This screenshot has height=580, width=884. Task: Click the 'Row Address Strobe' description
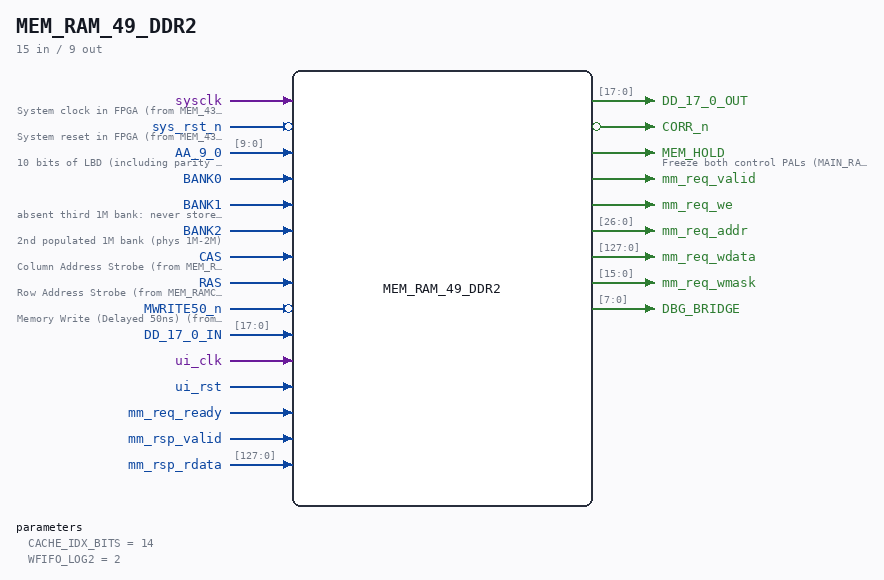pos(119,293)
